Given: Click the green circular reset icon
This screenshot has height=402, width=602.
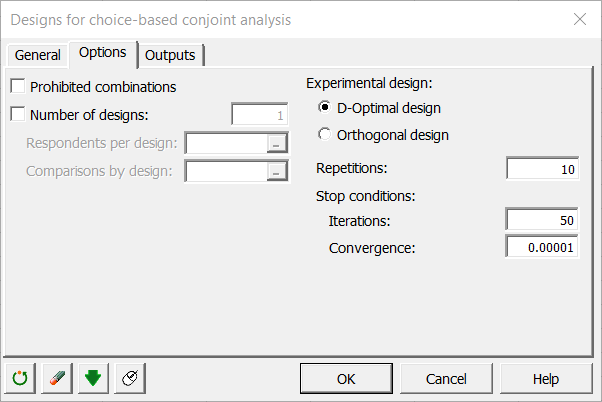Looking at the screenshot, I should coord(20,379).
